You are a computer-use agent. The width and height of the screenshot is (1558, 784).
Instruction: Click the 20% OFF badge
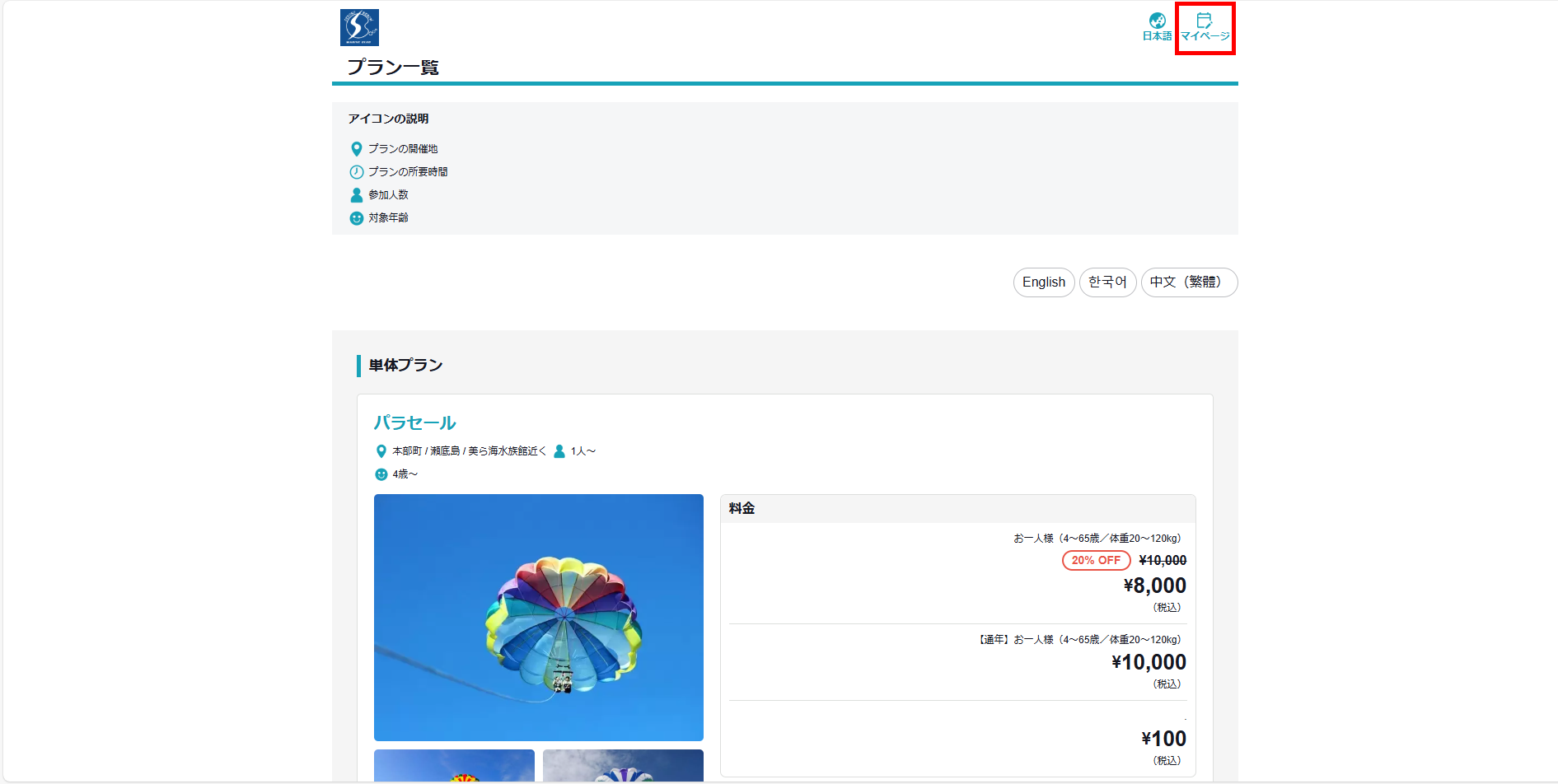pyautogui.click(x=1096, y=560)
